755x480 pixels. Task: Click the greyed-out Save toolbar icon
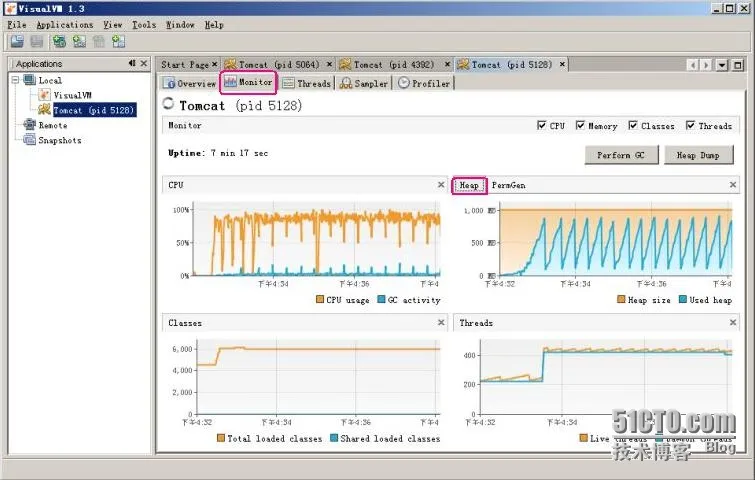tap(37, 42)
